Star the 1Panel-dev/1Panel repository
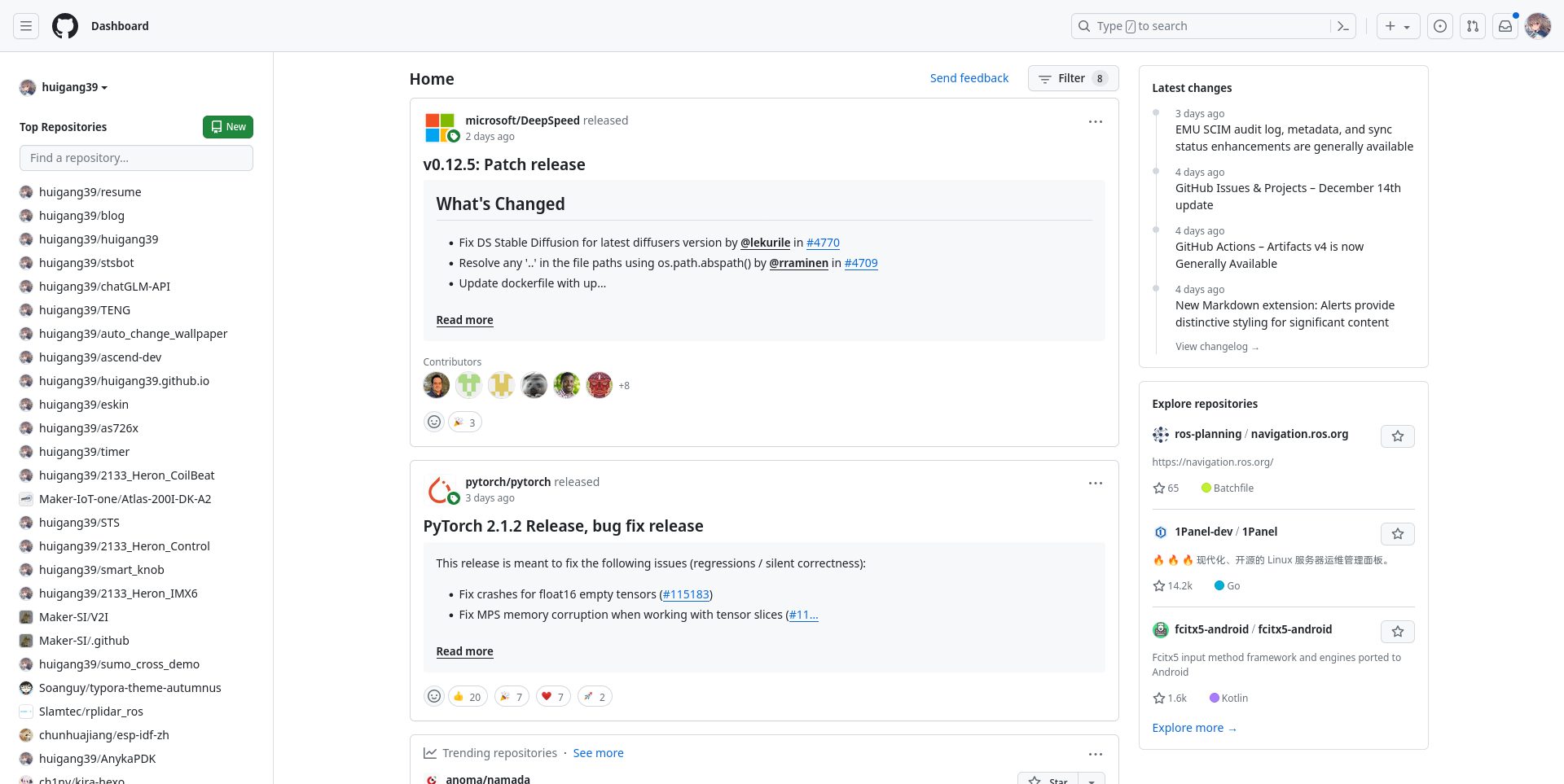1564x784 pixels. (x=1398, y=534)
